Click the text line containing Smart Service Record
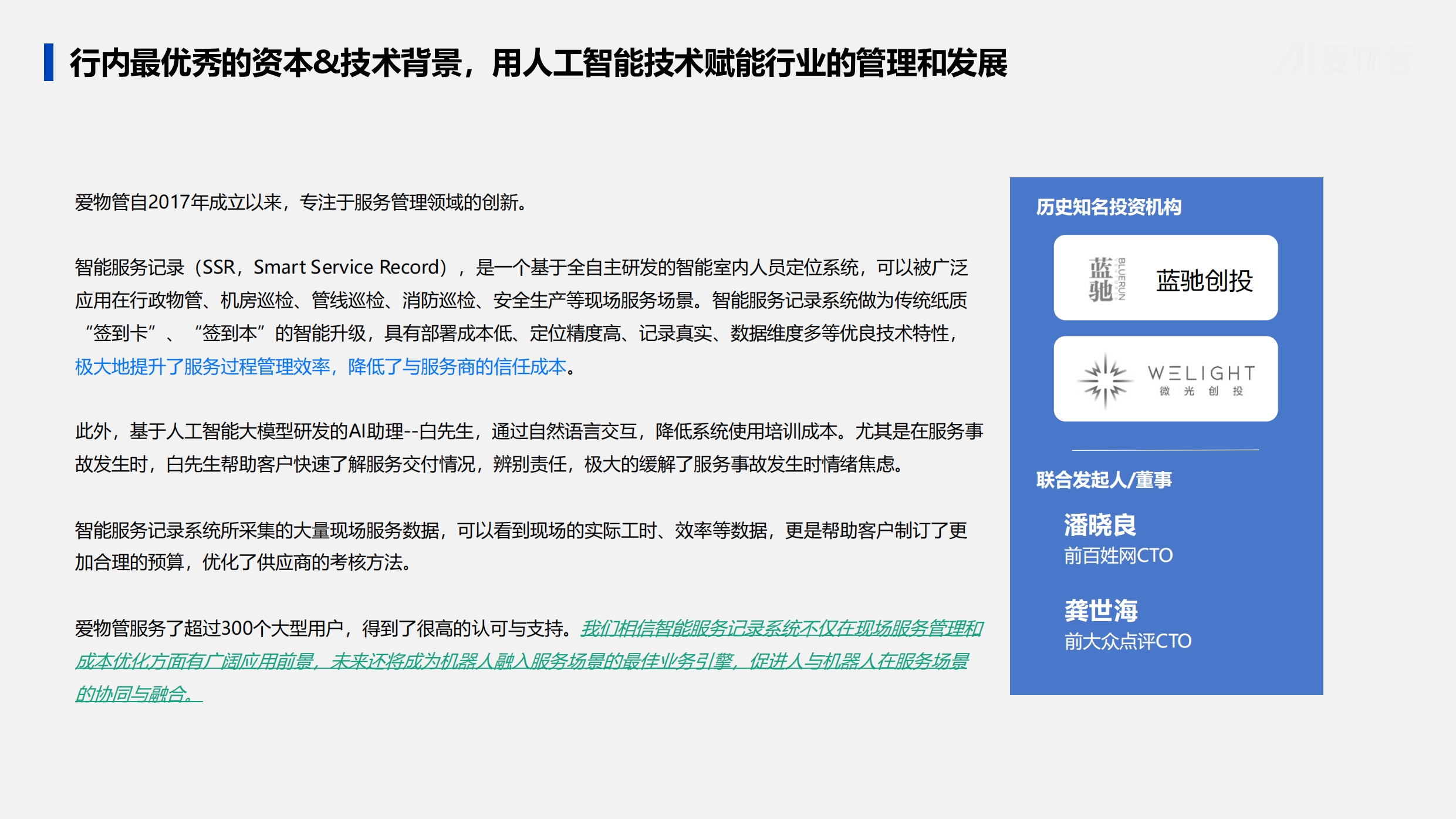This screenshot has height=819, width=1456. tap(521, 268)
